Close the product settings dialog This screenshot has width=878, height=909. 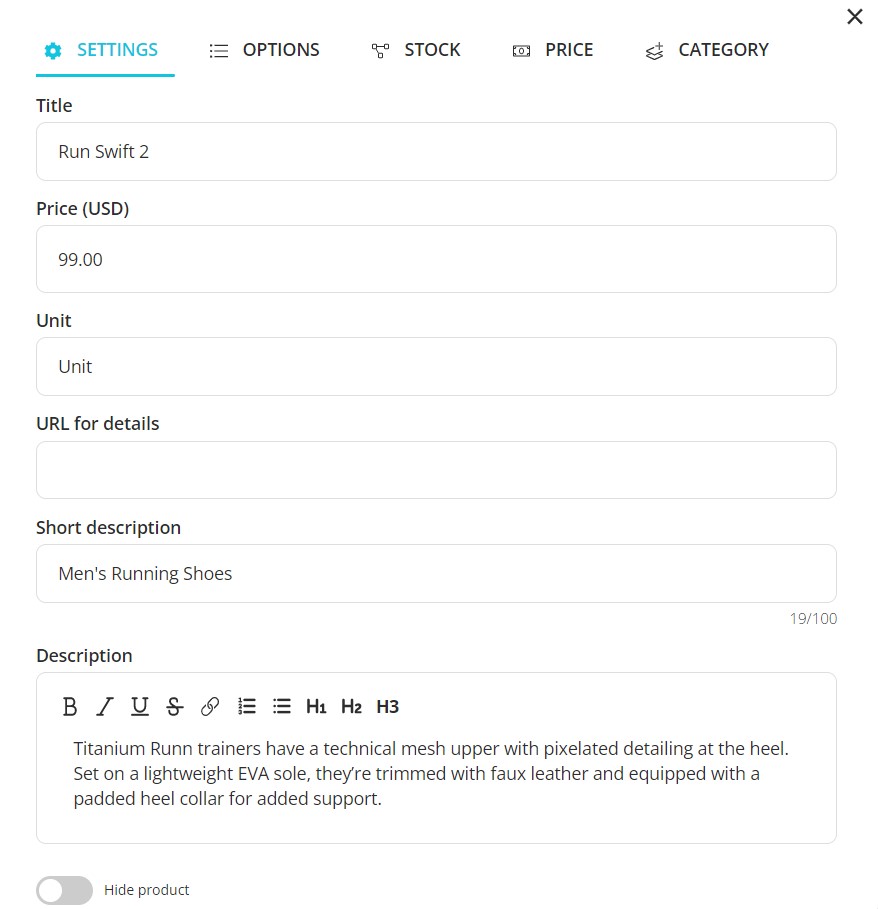[x=855, y=17]
